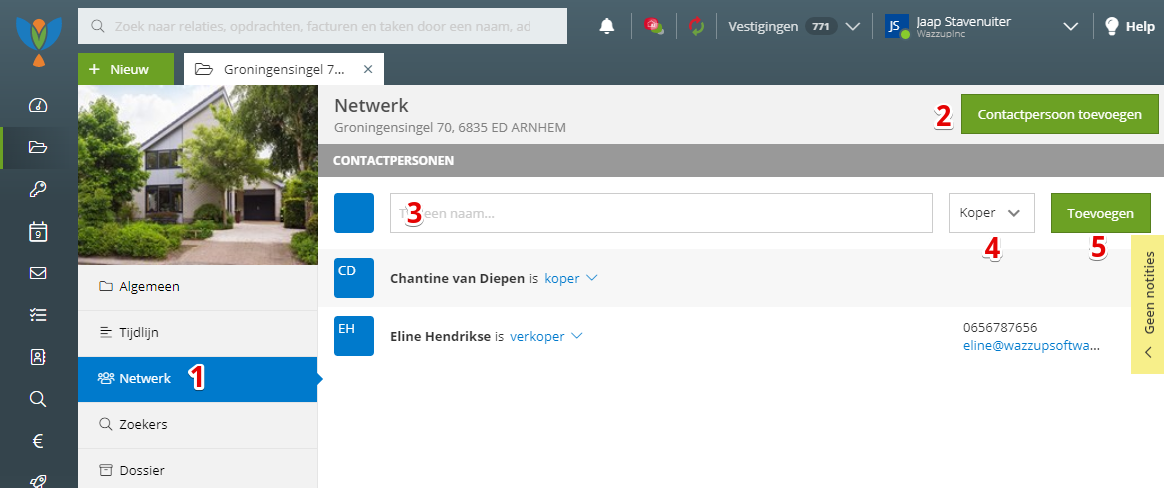
Task: Focus the Typ een naam input field
Action: [661, 213]
